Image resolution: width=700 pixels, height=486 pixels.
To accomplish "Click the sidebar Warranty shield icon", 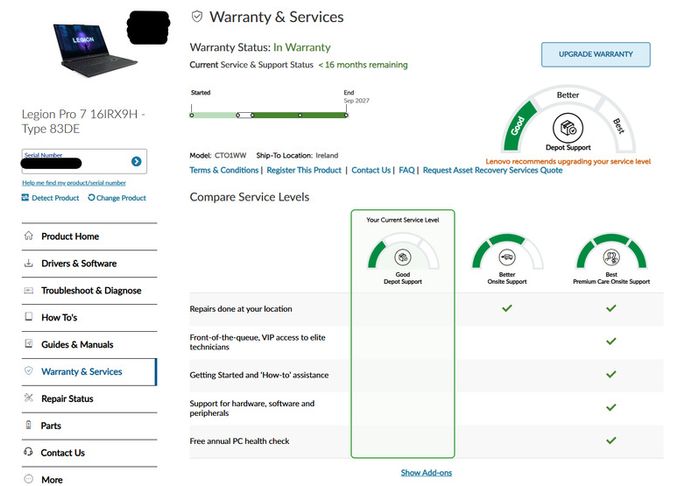I will coord(29,371).
